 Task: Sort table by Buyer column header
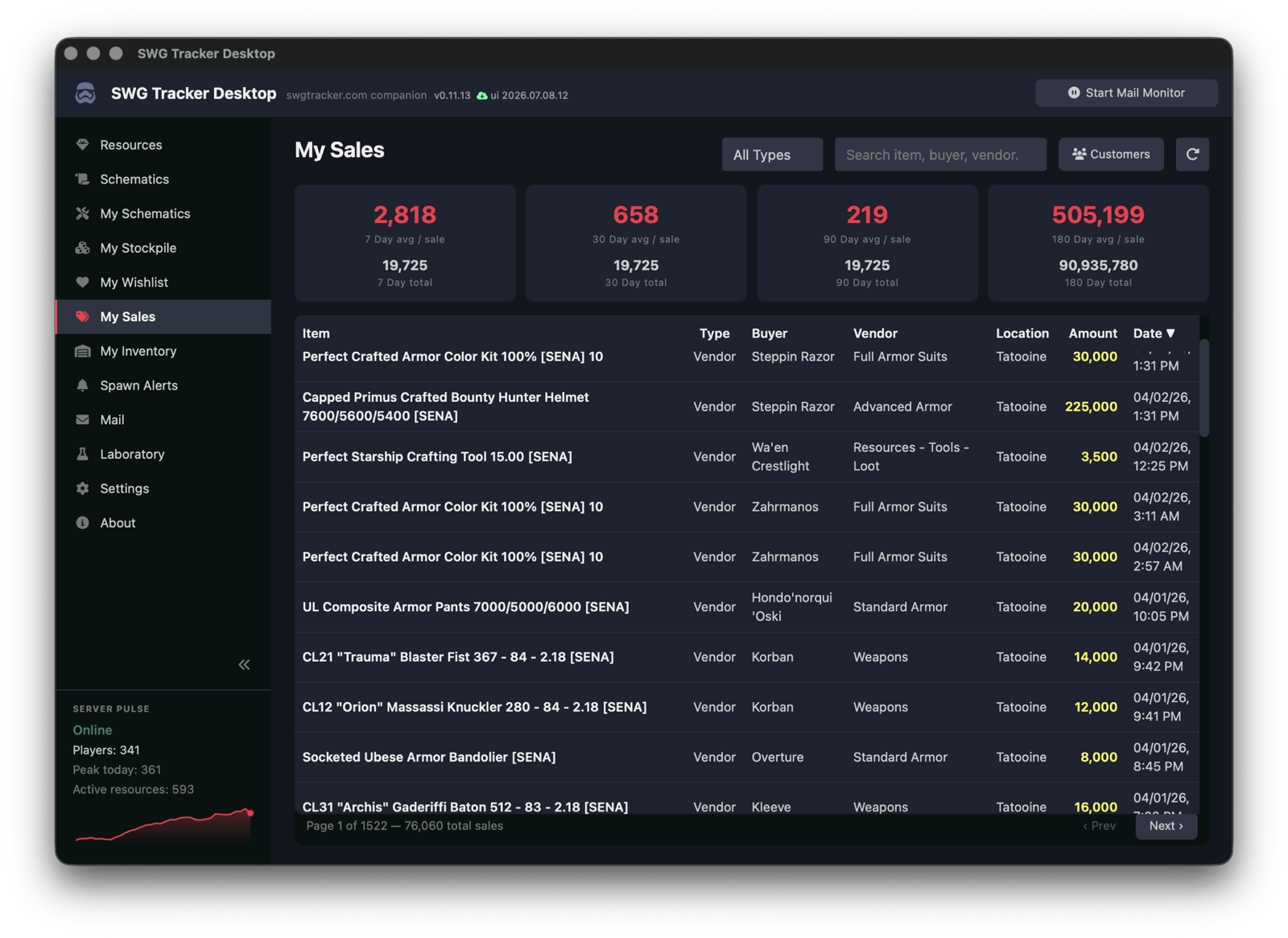click(769, 333)
